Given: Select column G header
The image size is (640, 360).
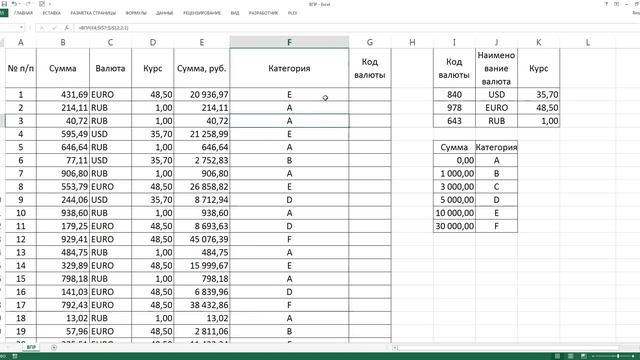Looking at the screenshot, I should (370, 42).
